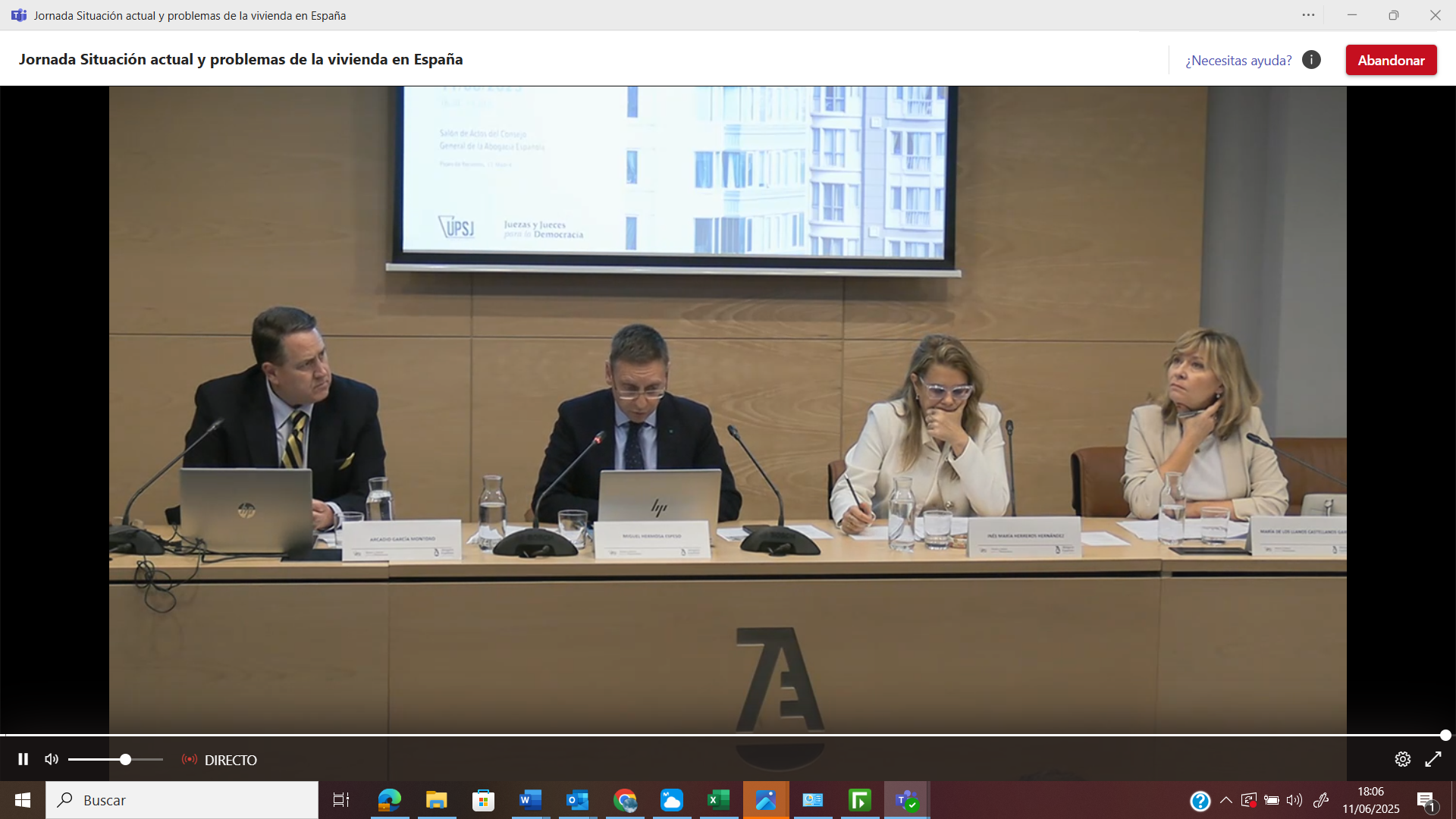
Task: Launch Word from the taskbar
Action: coord(530,800)
